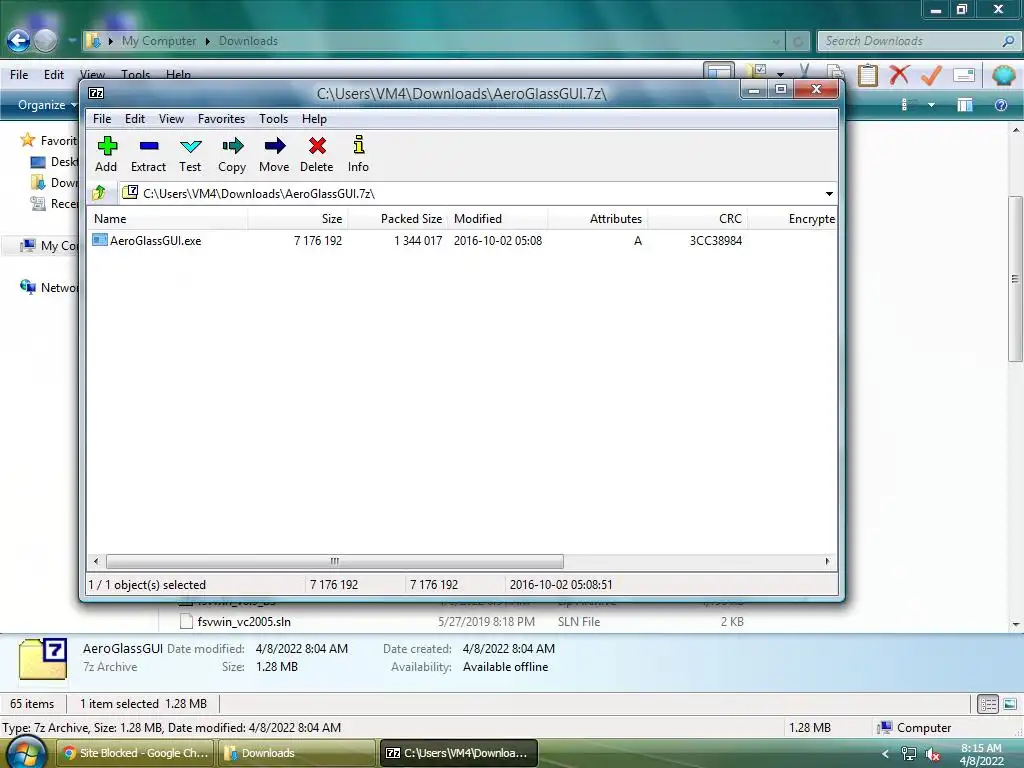Click the Explorer help question mark icon
Viewport: 1024px width, 768px height.
click(1000, 105)
